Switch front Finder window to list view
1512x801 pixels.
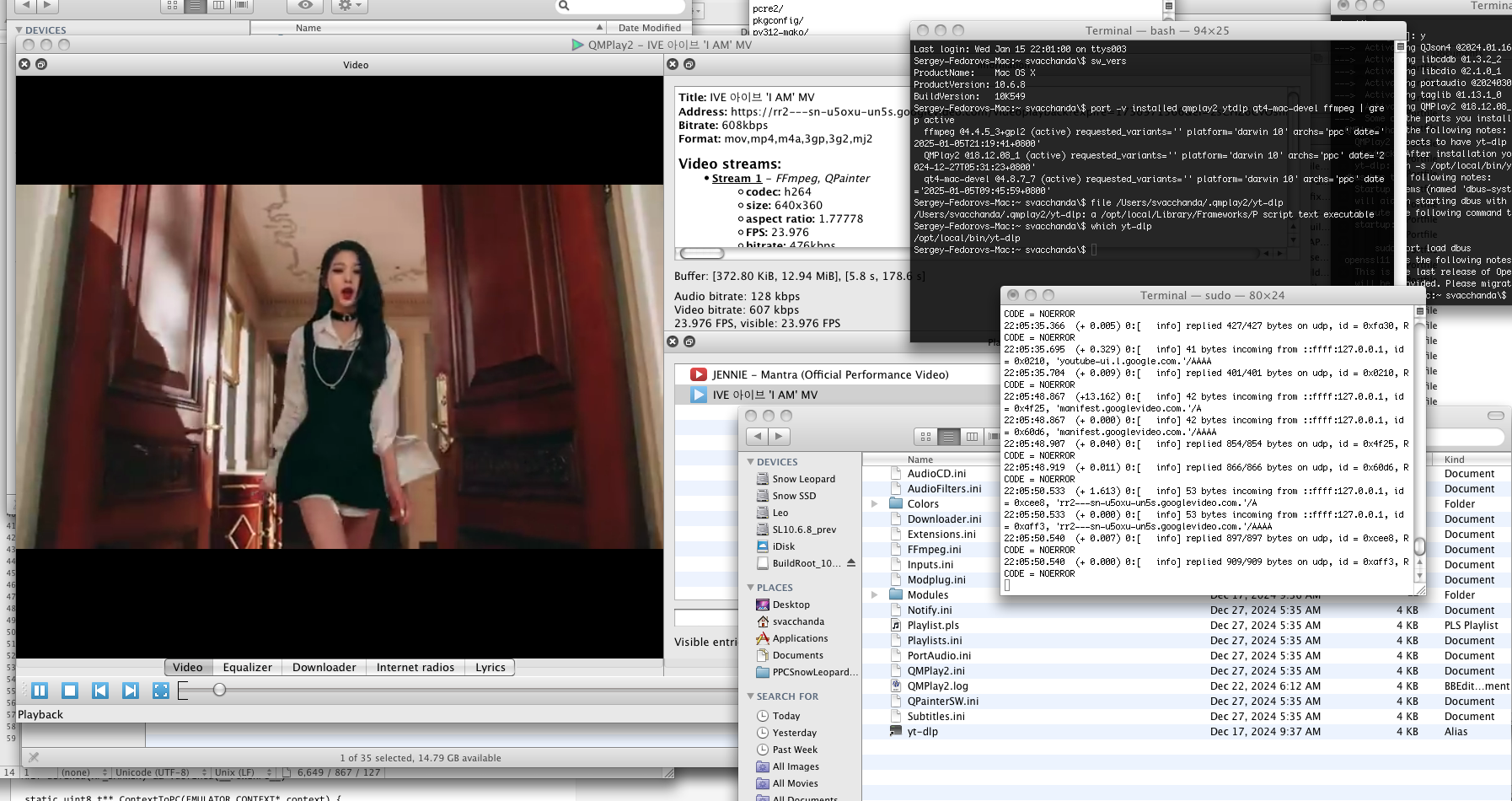(949, 436)
